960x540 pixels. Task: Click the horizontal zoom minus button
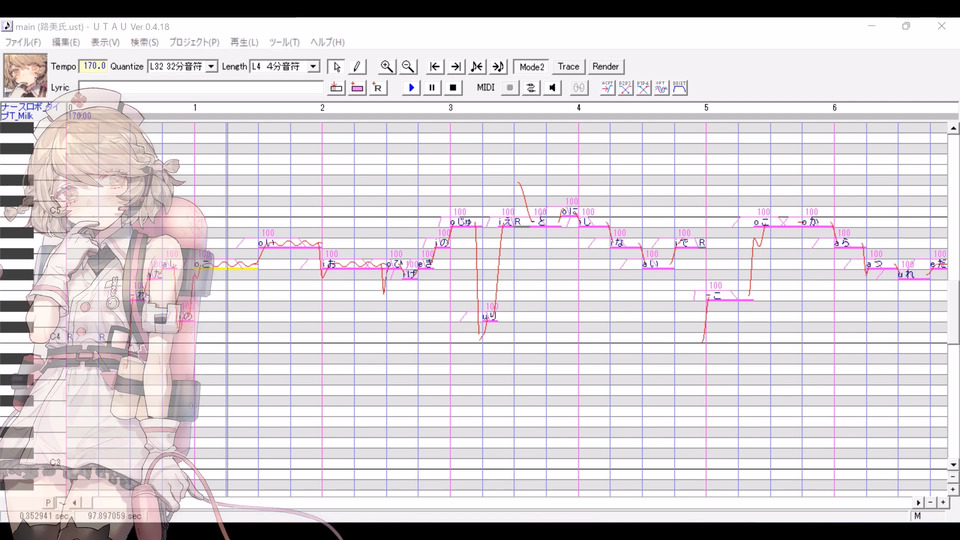tap(931, 503)
